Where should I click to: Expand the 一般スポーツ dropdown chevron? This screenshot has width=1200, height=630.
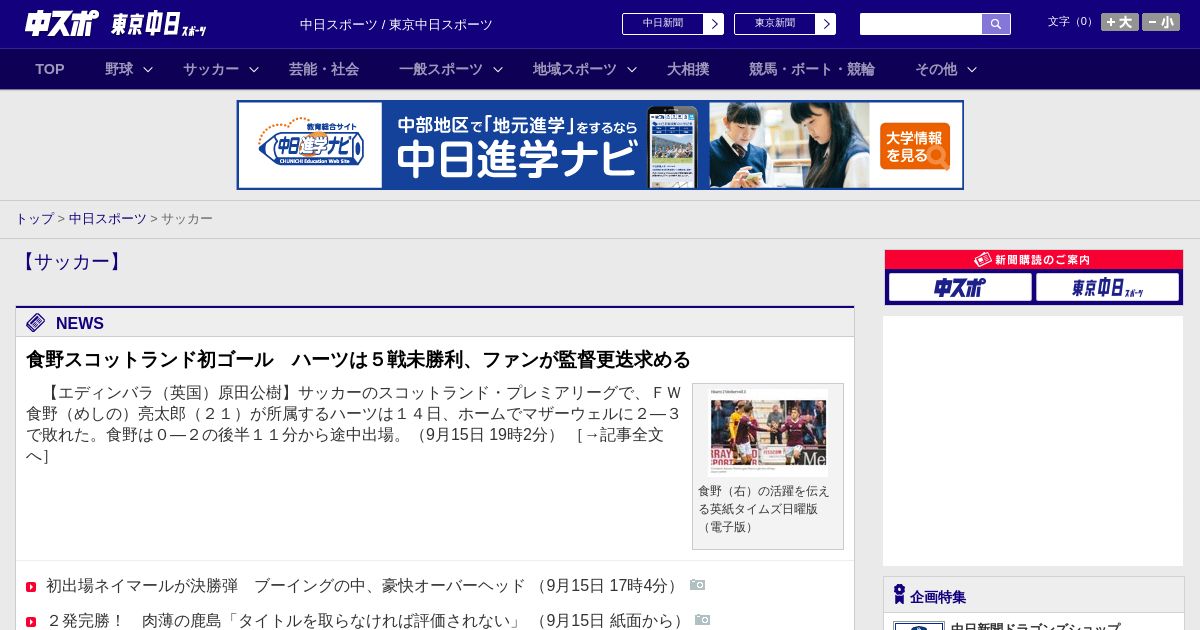(x=498, y=69)
